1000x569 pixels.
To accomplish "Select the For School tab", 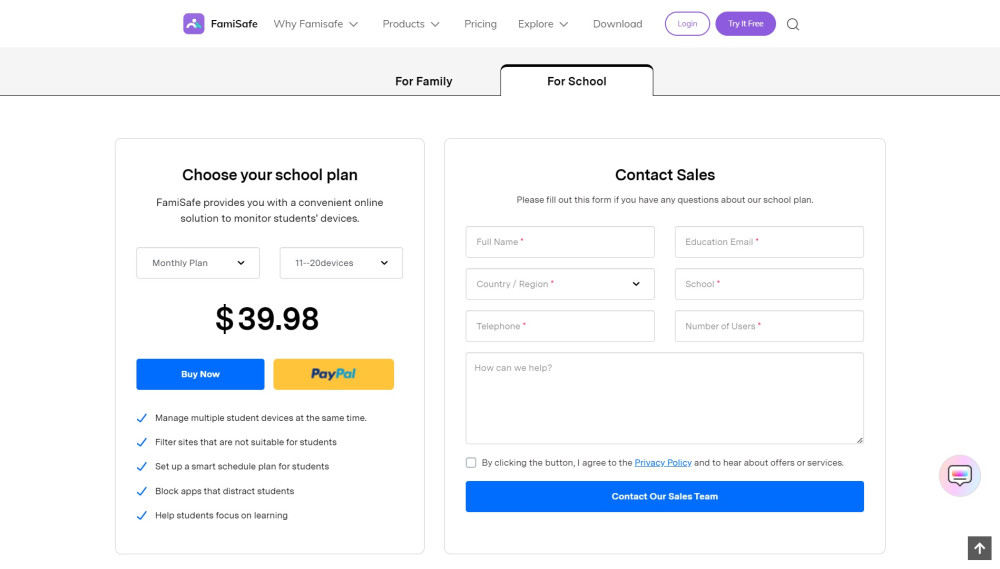I will click(x=577, y=81).
